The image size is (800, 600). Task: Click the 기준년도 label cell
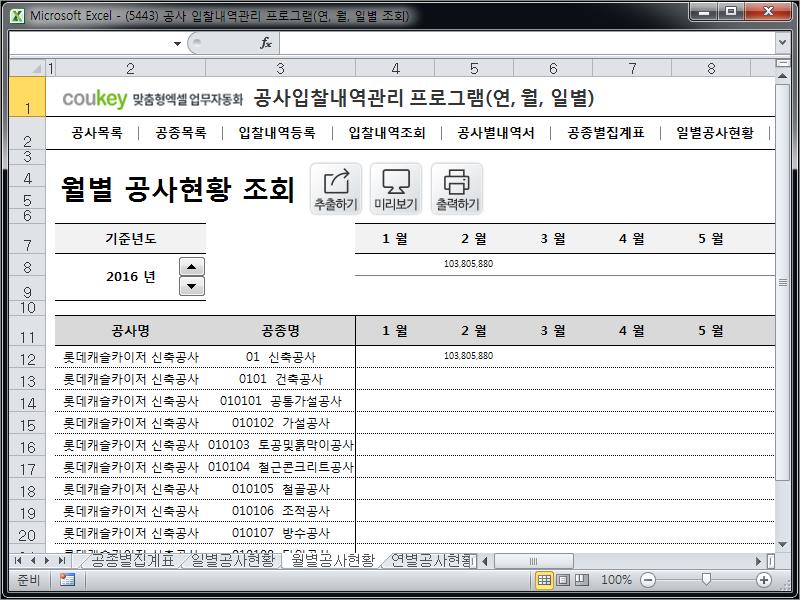click(131, 238)
